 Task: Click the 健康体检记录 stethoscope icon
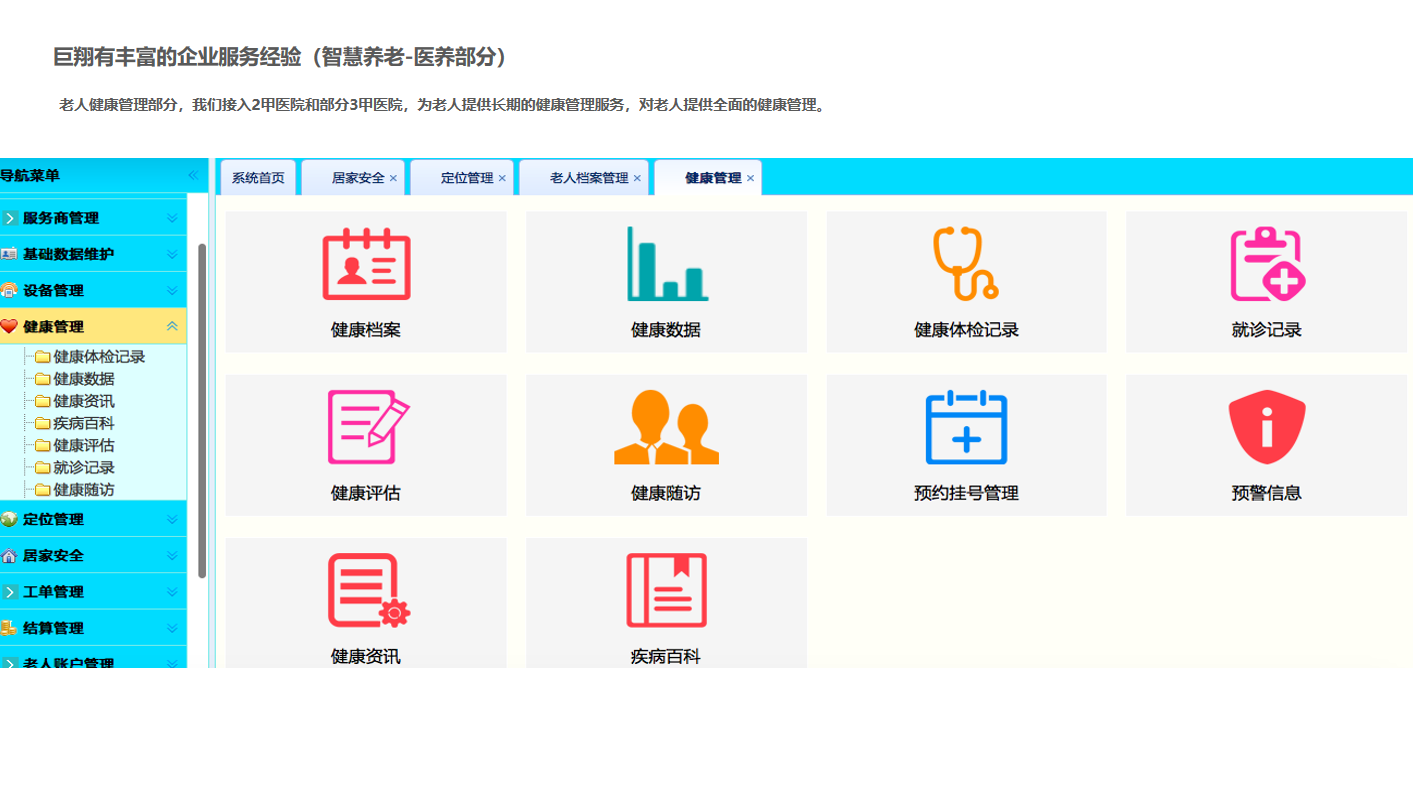click(966, 265)
